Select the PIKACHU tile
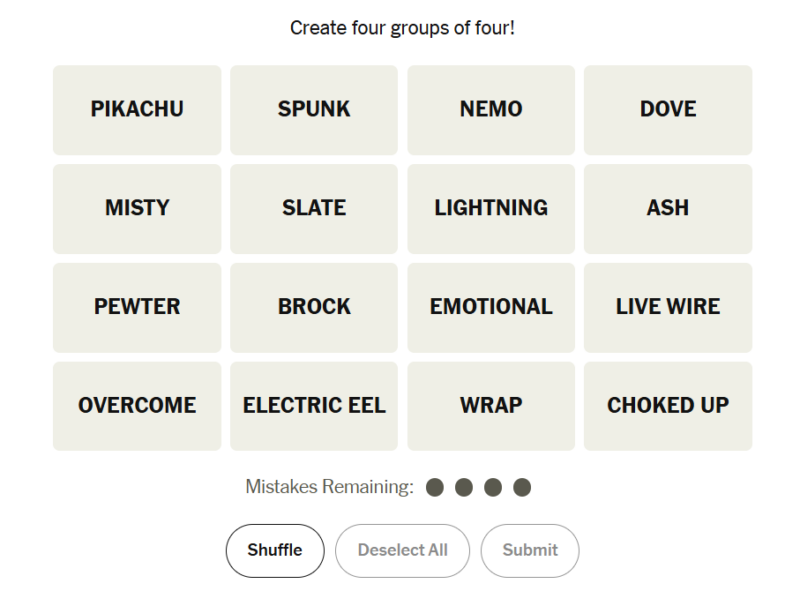The width and height of the screenshot is (800, 606). click(x=137, y=110)
